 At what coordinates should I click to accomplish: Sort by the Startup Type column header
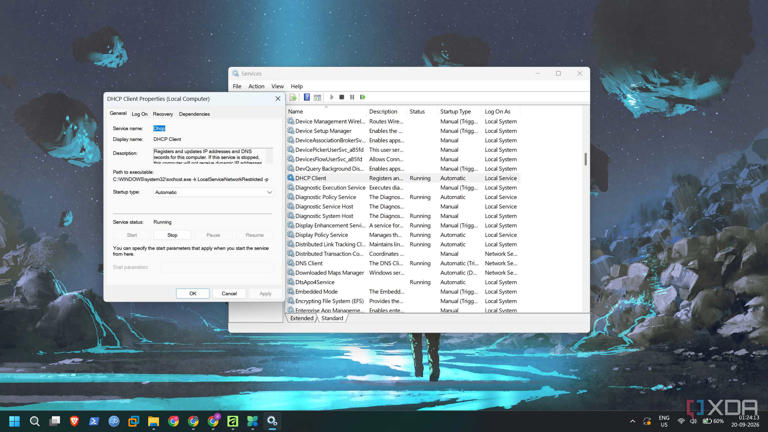pos(456,112)
